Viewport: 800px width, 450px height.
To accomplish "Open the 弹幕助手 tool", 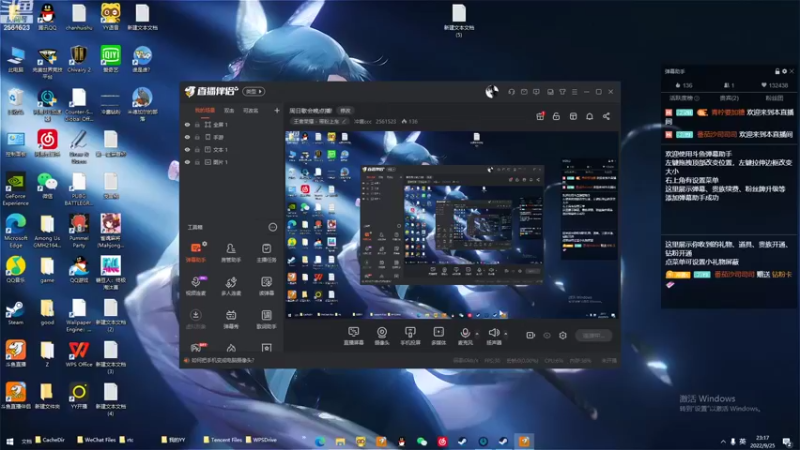I will [195, 252].
